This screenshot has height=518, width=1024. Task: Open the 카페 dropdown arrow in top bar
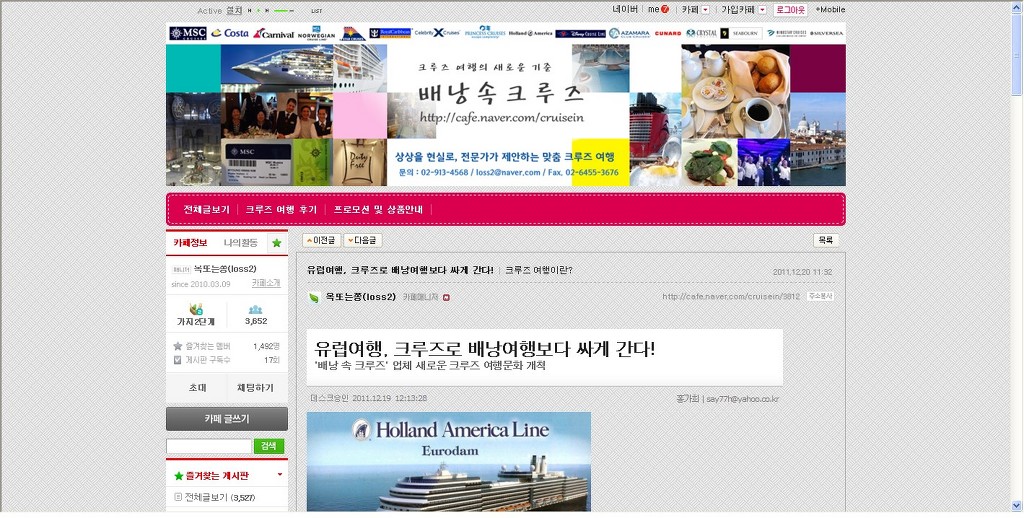coord(705,10)
